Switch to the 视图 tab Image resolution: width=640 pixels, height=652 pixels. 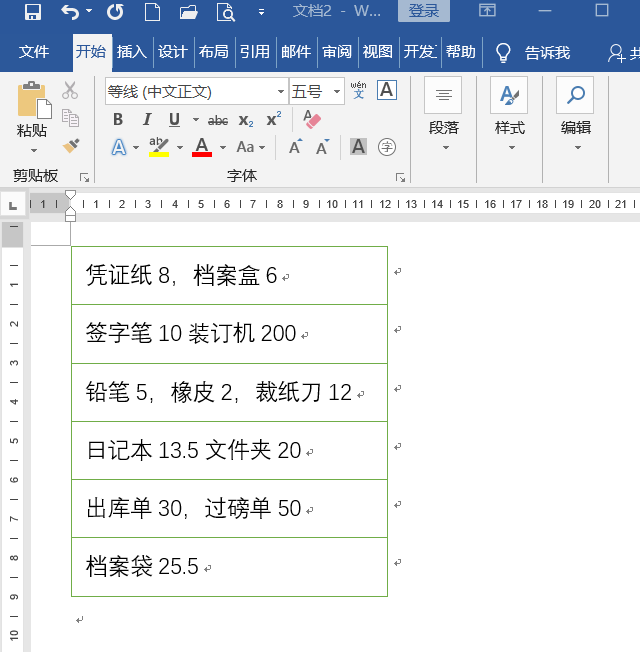[378, 52]
